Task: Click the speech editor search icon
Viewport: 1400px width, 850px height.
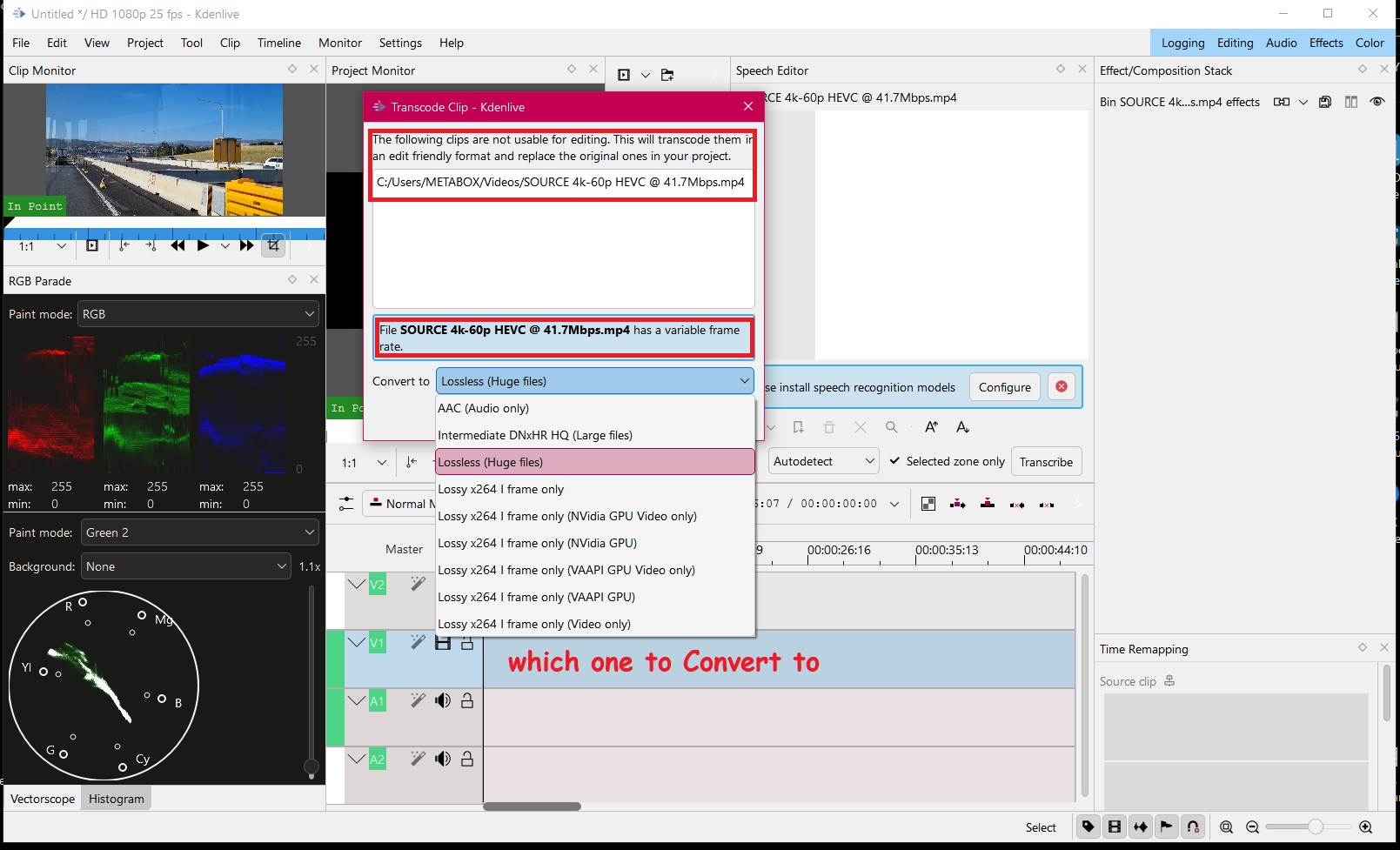Action: click(x=891, y=427)
